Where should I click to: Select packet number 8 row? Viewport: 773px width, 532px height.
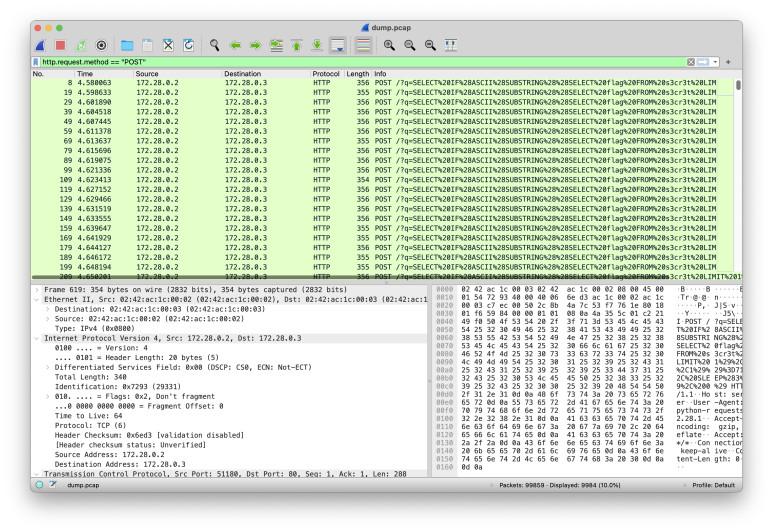pyautogui.click(x=382, y=83)
